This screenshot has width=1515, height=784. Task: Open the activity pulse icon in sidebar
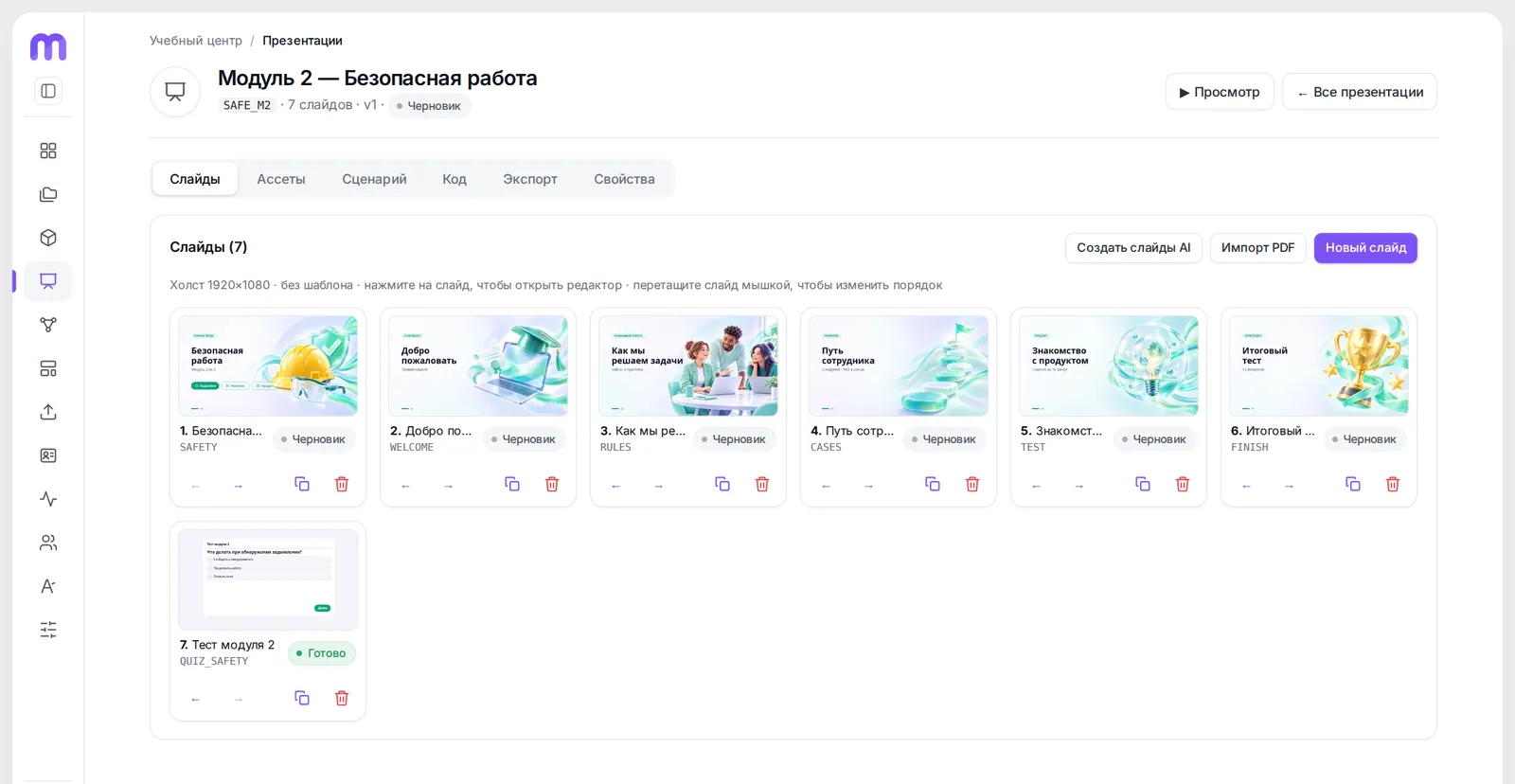48,499
